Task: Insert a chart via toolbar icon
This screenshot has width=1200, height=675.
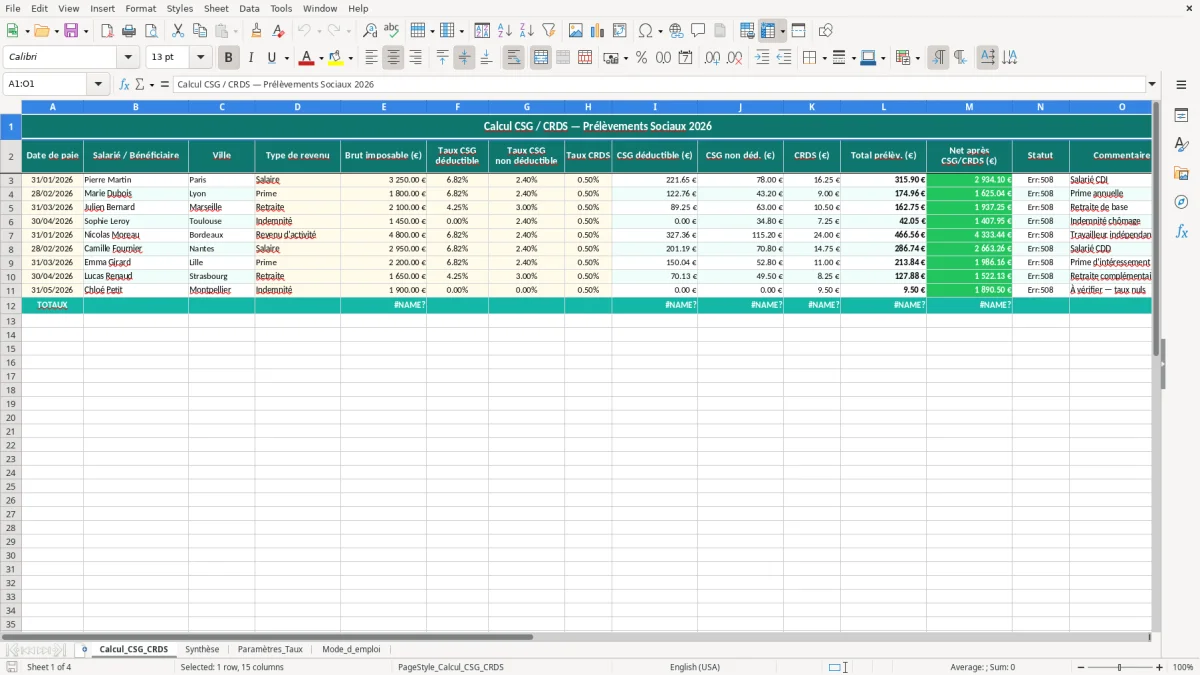Action: click(598, 31)
